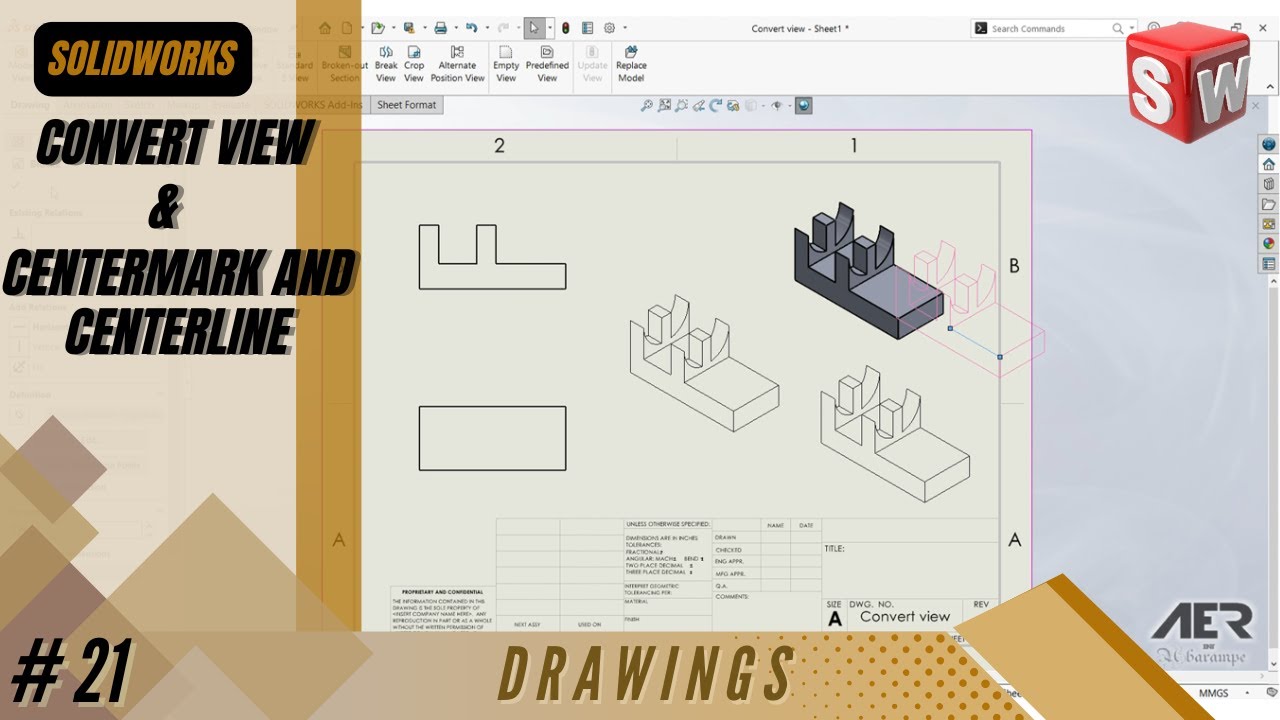
Task: Switch to the Sheet Format tab
Action: tap(406, 105)
